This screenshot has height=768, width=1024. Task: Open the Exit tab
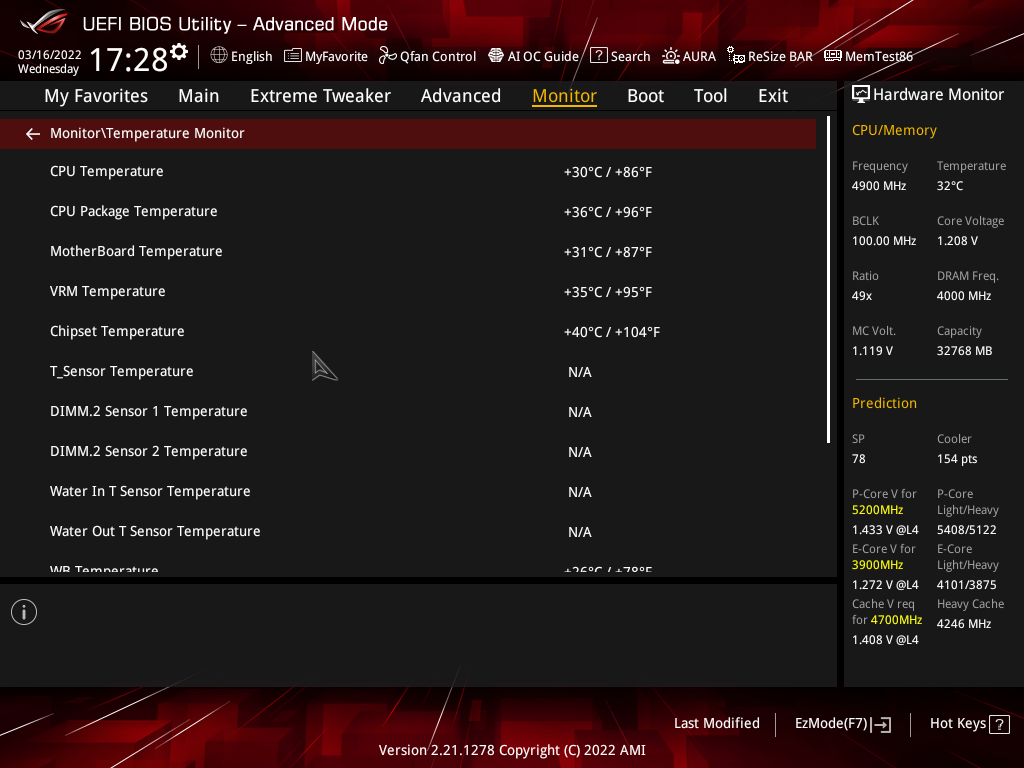pos(773,96)
